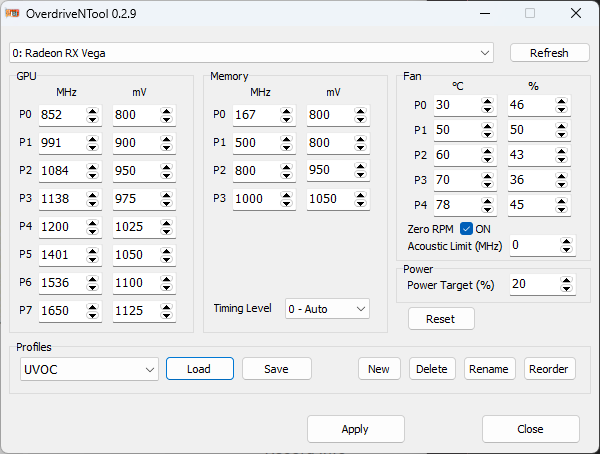Load the selected profile
600x454 pixels.
coord(200,369)
